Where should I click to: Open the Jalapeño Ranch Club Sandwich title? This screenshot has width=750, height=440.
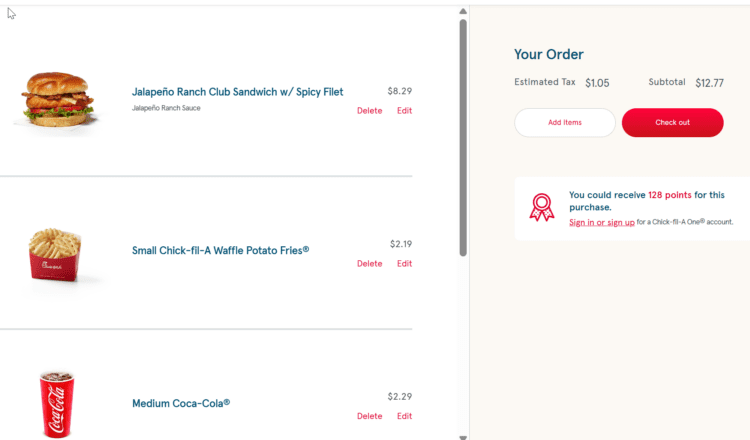tap(237, 92)
